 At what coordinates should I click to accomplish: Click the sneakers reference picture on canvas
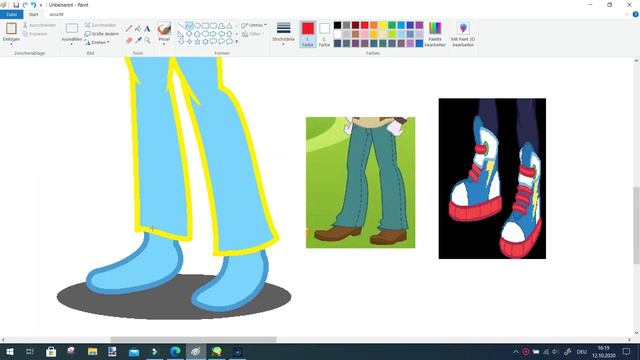492,178
